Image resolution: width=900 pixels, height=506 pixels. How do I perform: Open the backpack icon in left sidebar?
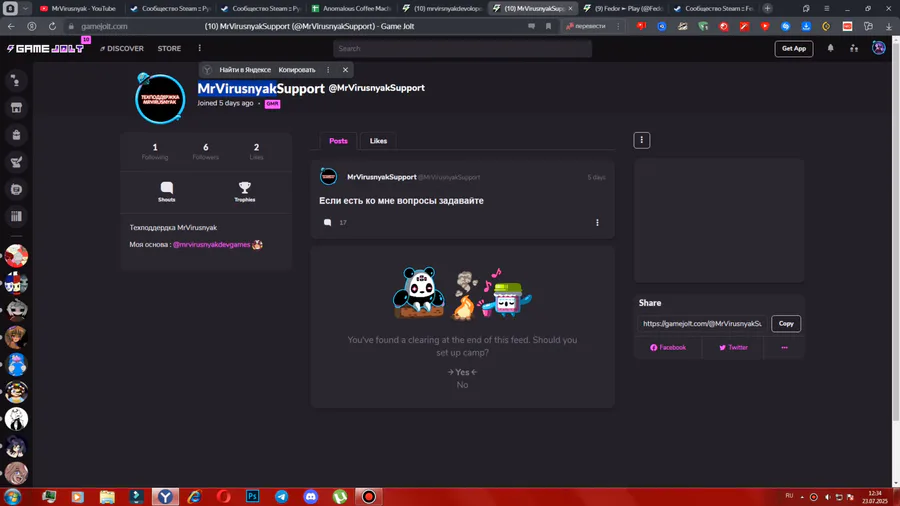coord(16,135)
